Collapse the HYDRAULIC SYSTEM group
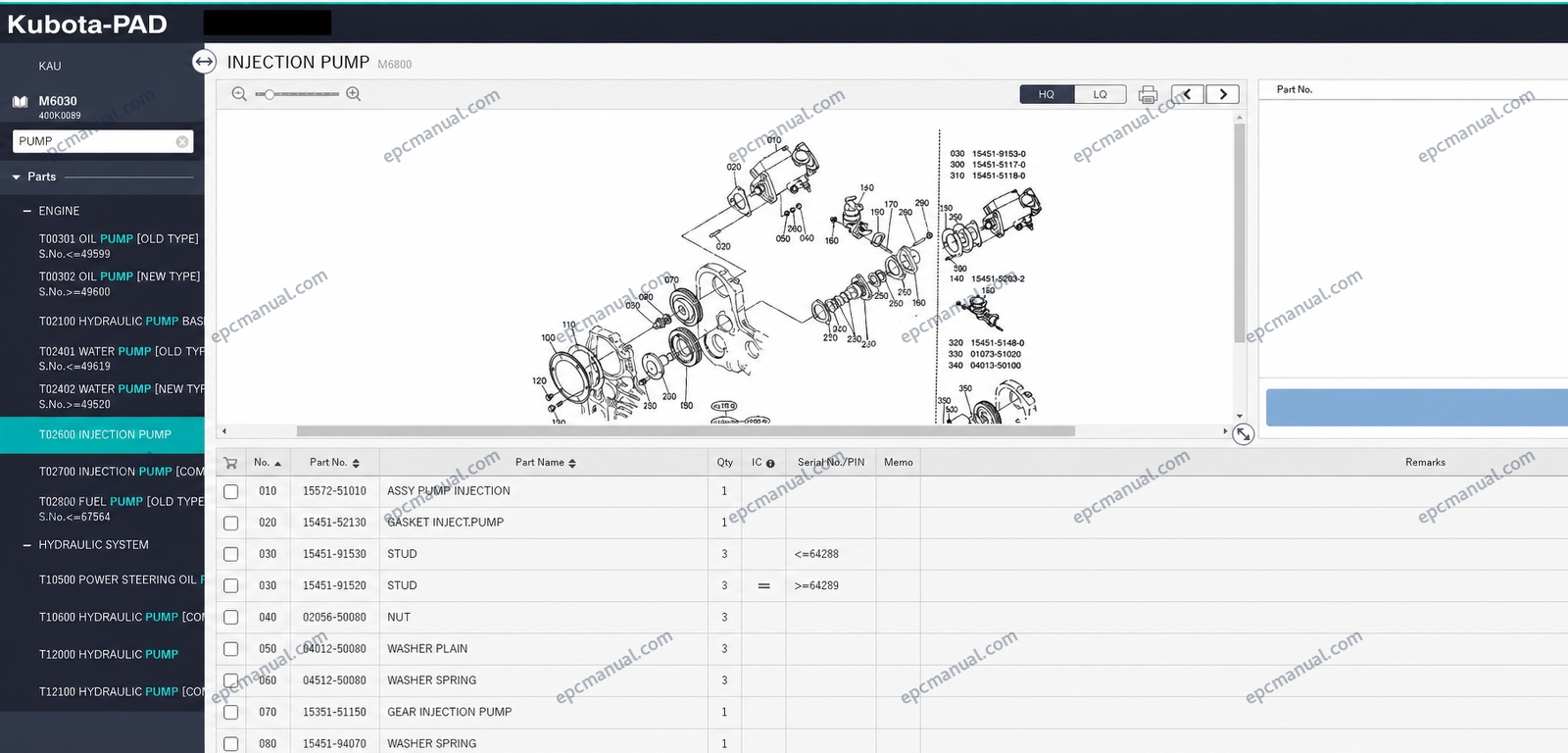 pyautogui.click(x=27, y=545)
